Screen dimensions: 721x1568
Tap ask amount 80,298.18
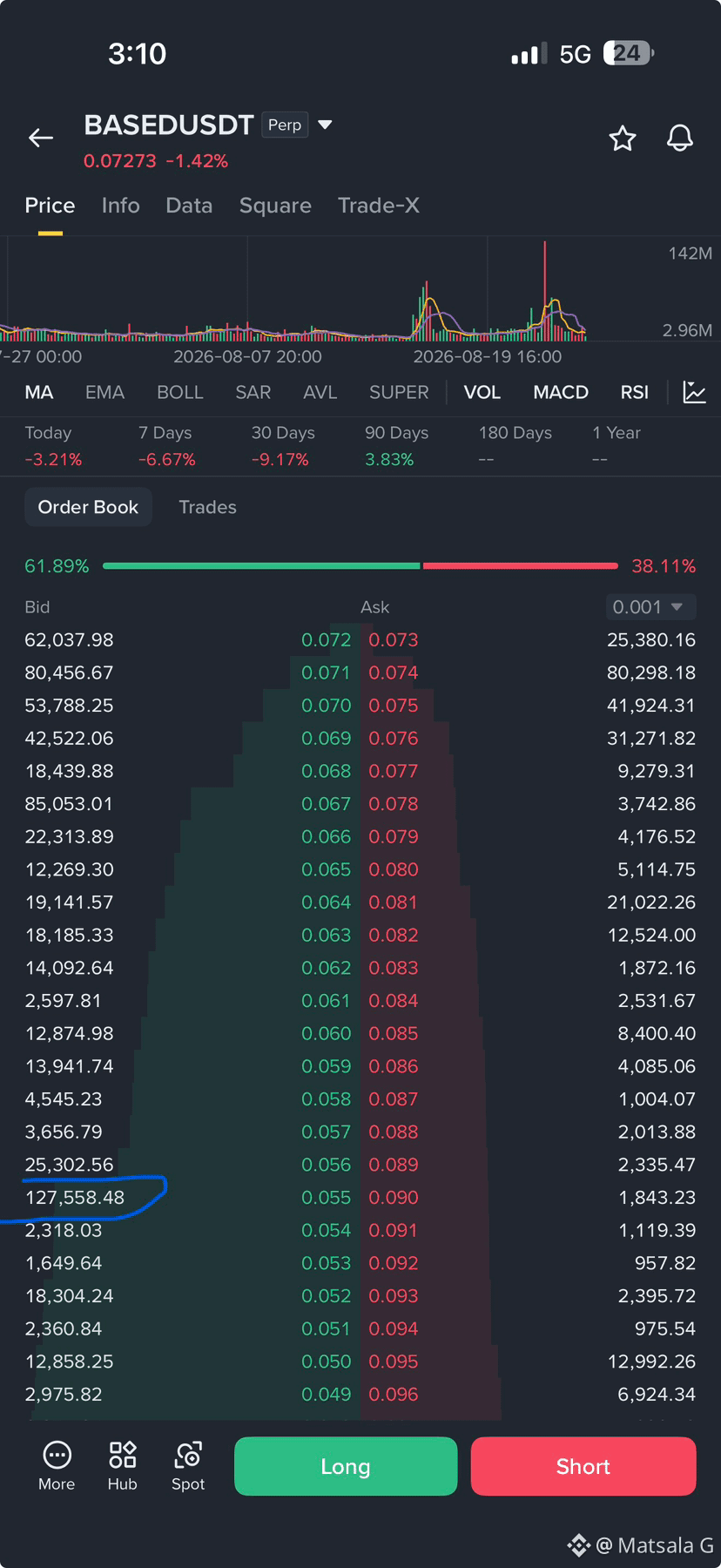coord(651,672)
